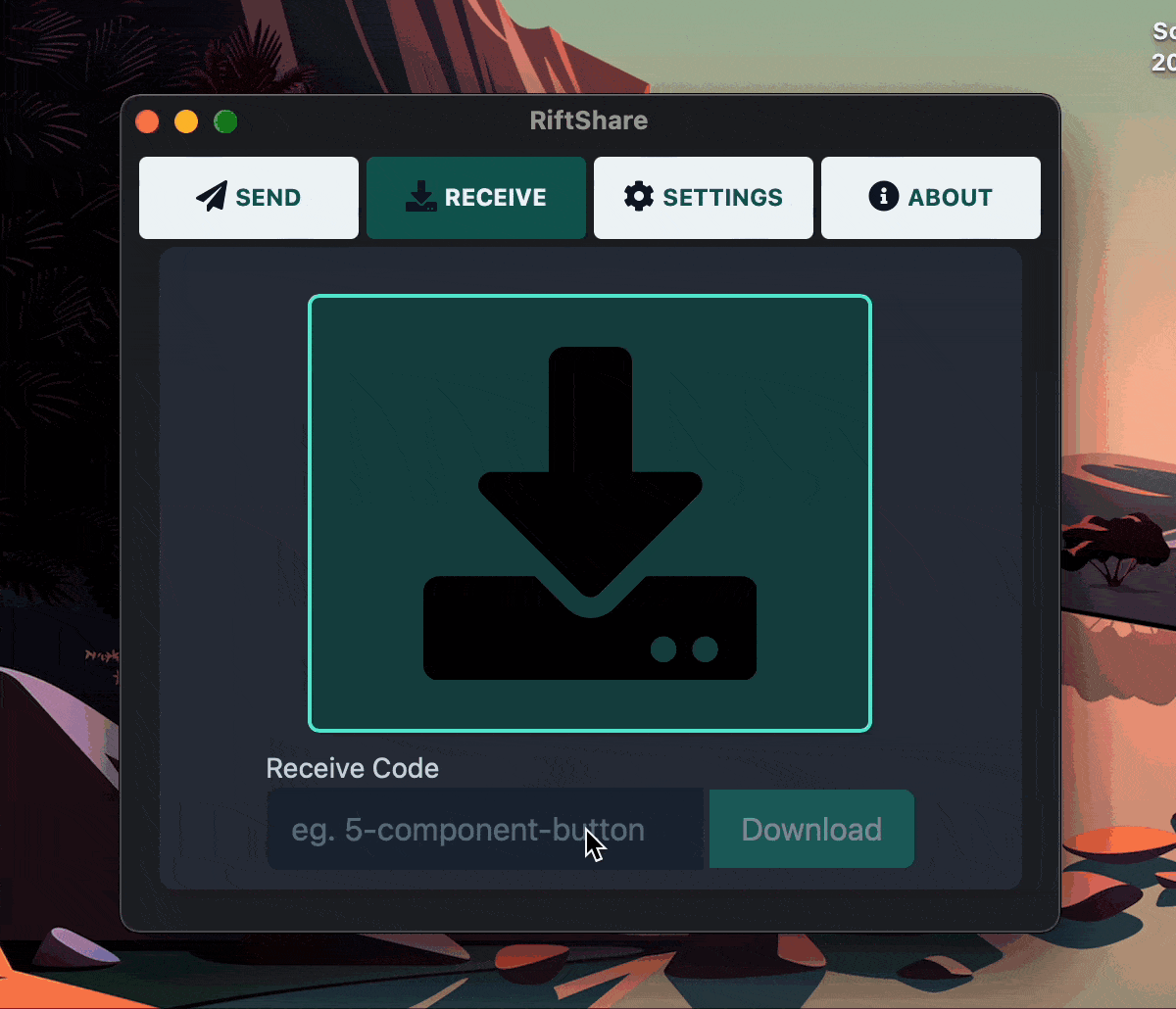Minimize the RiftShare window
Image resolution: width=1176 pixels, height=1009 pixels.
click(186, 121)
